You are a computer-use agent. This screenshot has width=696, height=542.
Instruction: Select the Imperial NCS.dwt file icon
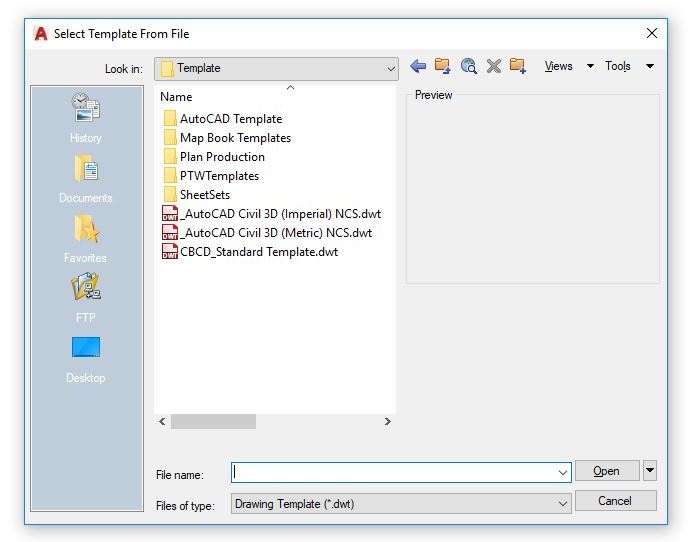tap(170, 214)
